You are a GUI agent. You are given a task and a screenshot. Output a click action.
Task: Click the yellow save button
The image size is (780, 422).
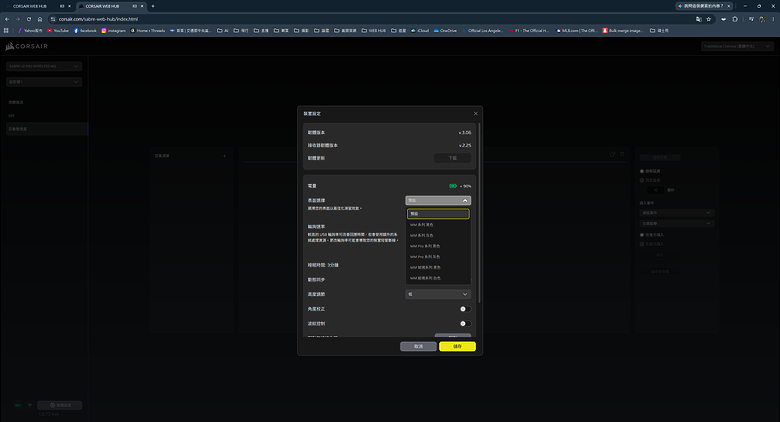[x=457, y=346]
